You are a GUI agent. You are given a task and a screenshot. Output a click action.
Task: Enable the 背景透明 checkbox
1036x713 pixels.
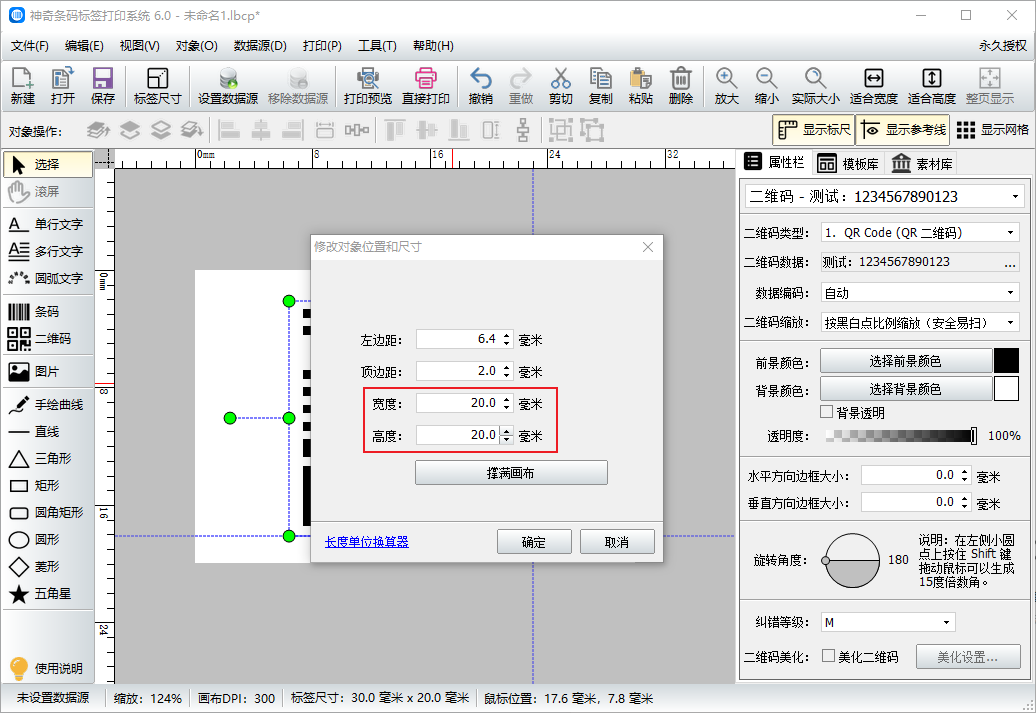pyautogui.click(x=826, y=412)
